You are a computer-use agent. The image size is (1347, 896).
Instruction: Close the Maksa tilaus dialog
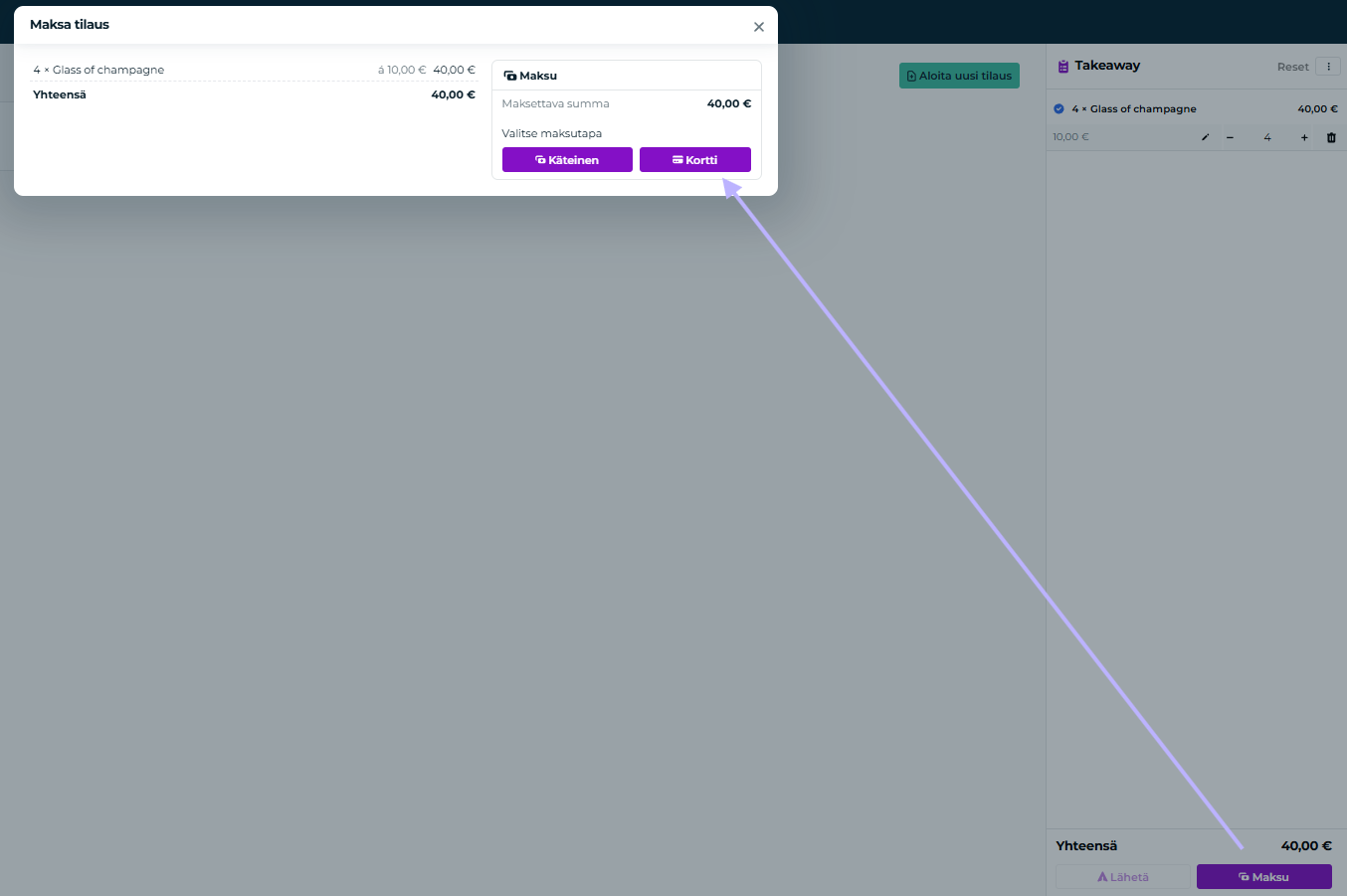coord(759,27)
